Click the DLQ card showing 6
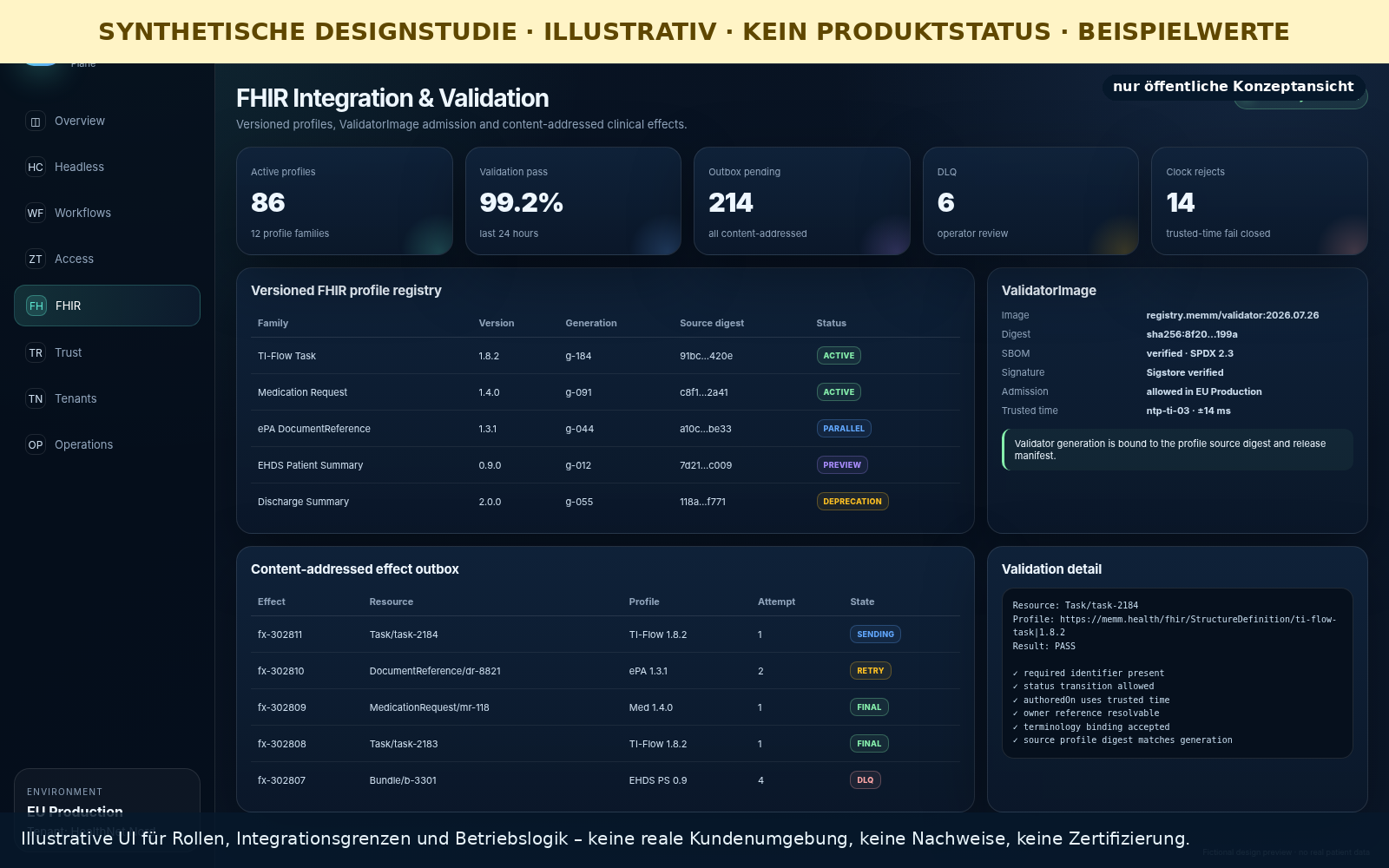The width and height of the screenshot is (1389, 868). click(x=1030, y=201)
